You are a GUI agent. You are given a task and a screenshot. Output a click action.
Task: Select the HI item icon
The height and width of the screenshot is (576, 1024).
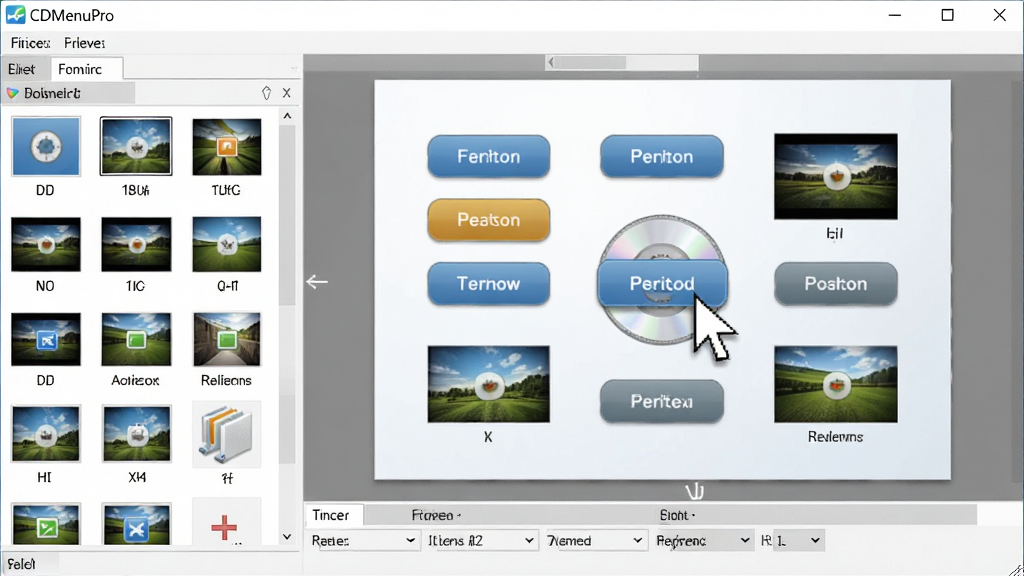click(46, 434)
